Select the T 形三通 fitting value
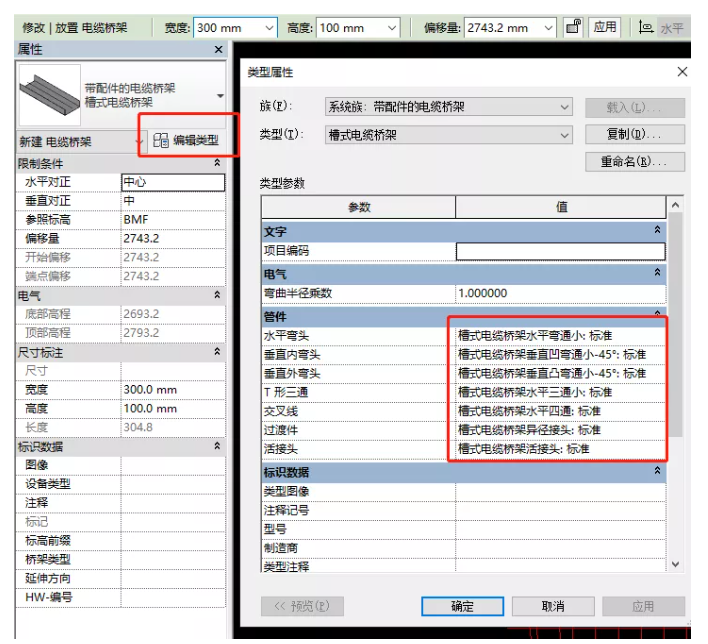 (x=560, y=392)
